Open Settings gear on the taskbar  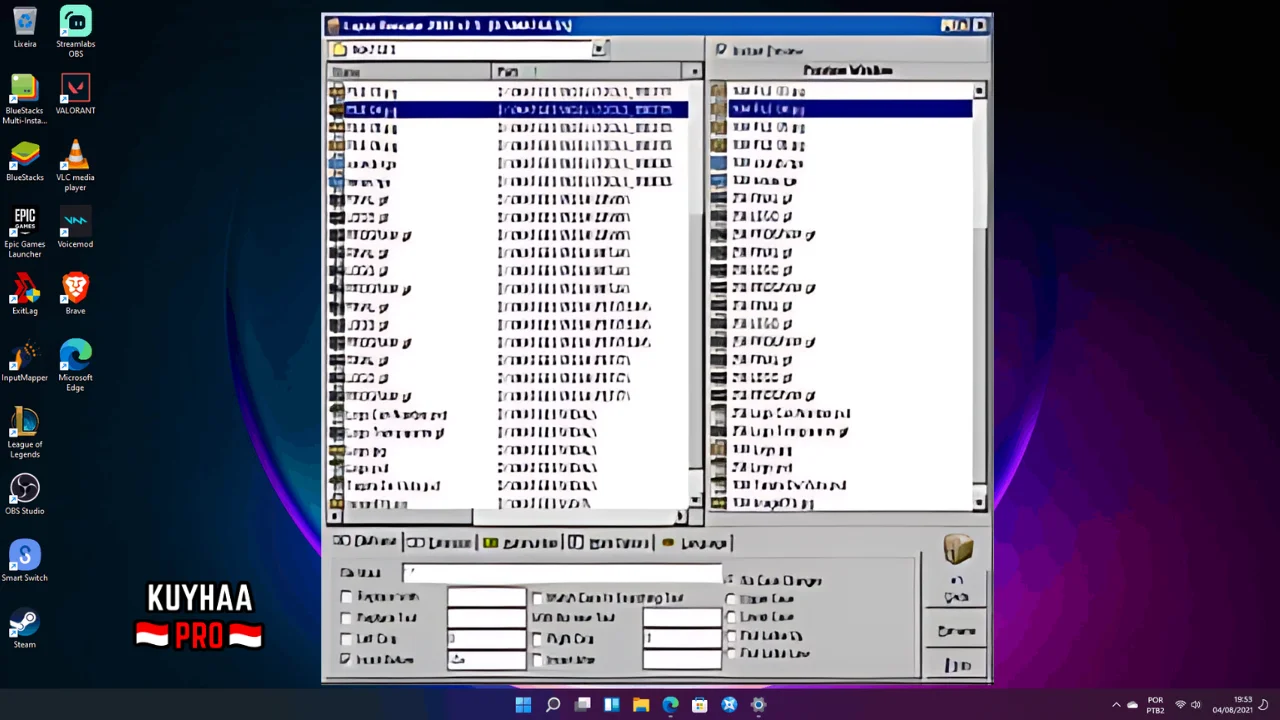[759, 705]
